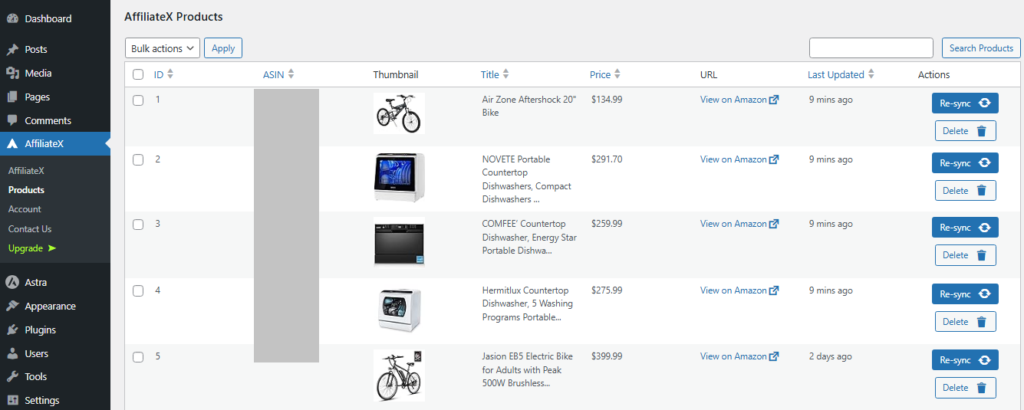Click the AffiliateX logo icon
Screen dimensions: 1024x410
(12, 144)
